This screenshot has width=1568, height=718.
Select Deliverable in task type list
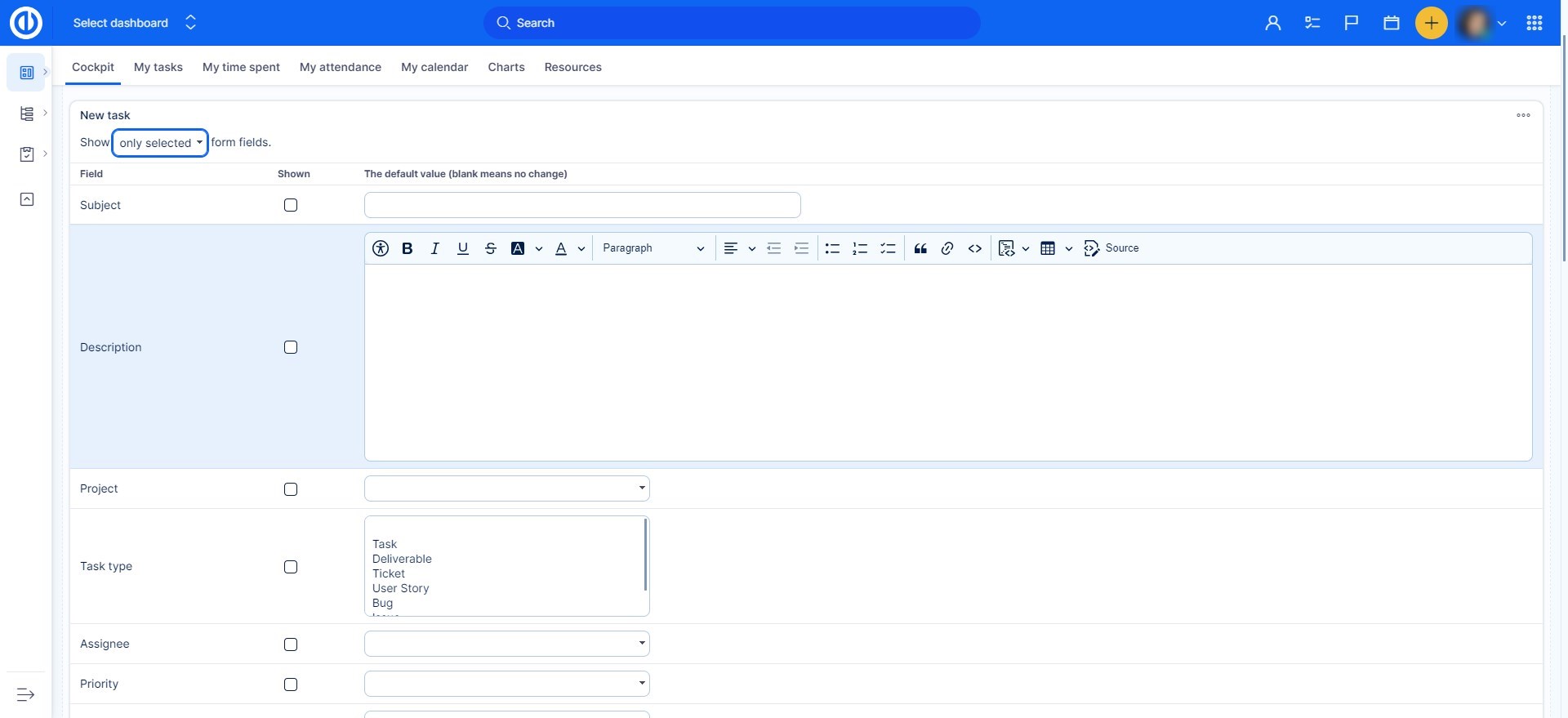tap(402, 559)
